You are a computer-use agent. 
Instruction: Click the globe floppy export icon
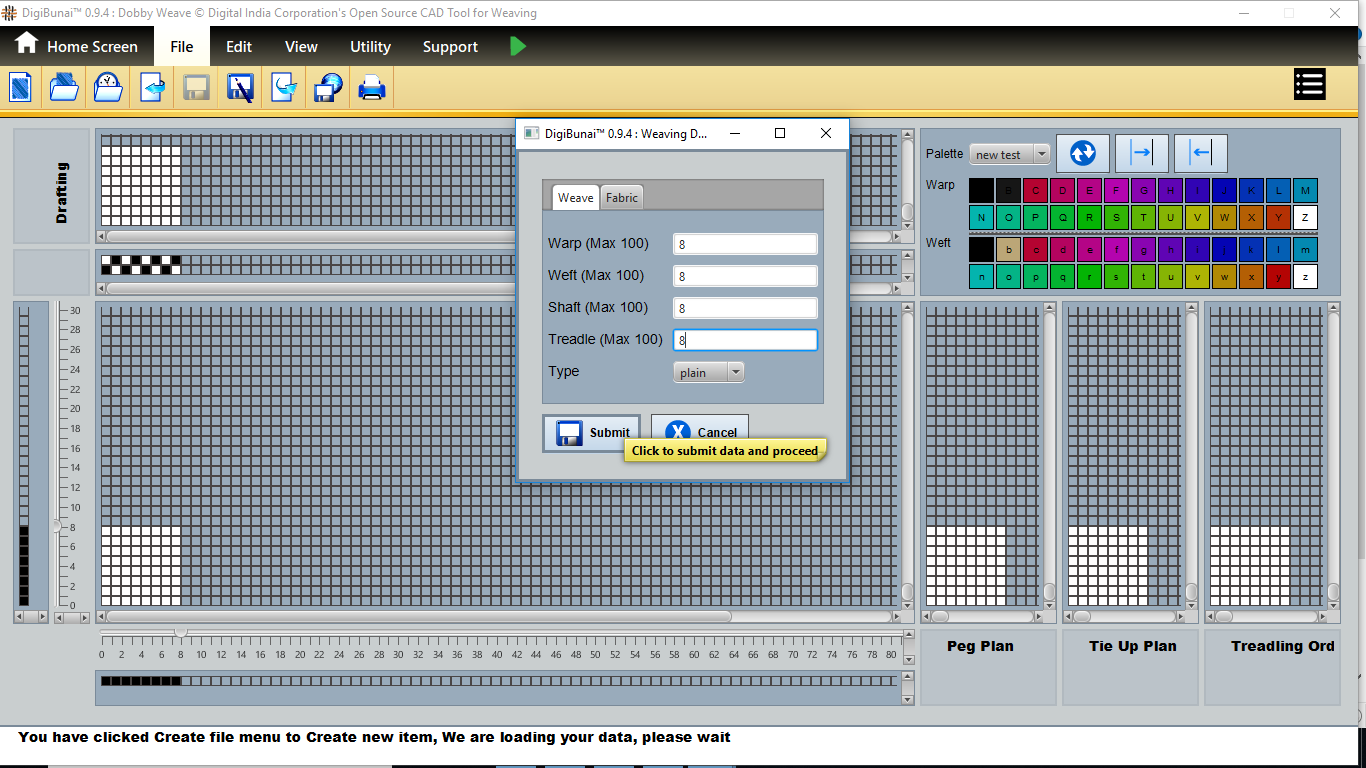tap(328, 88)
